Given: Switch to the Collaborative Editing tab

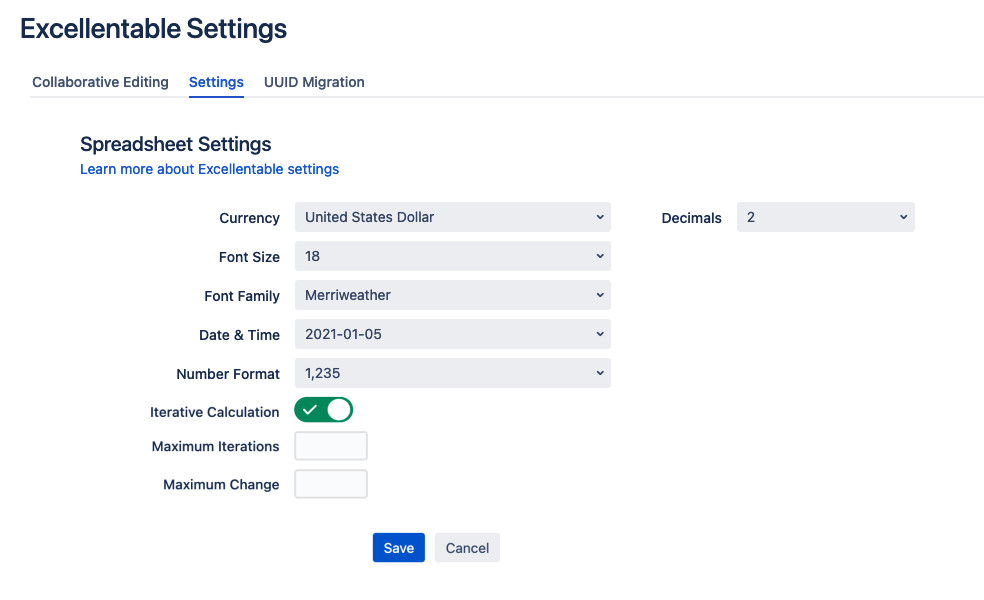Looking at the screenshot, I should (x=100, y=82).
